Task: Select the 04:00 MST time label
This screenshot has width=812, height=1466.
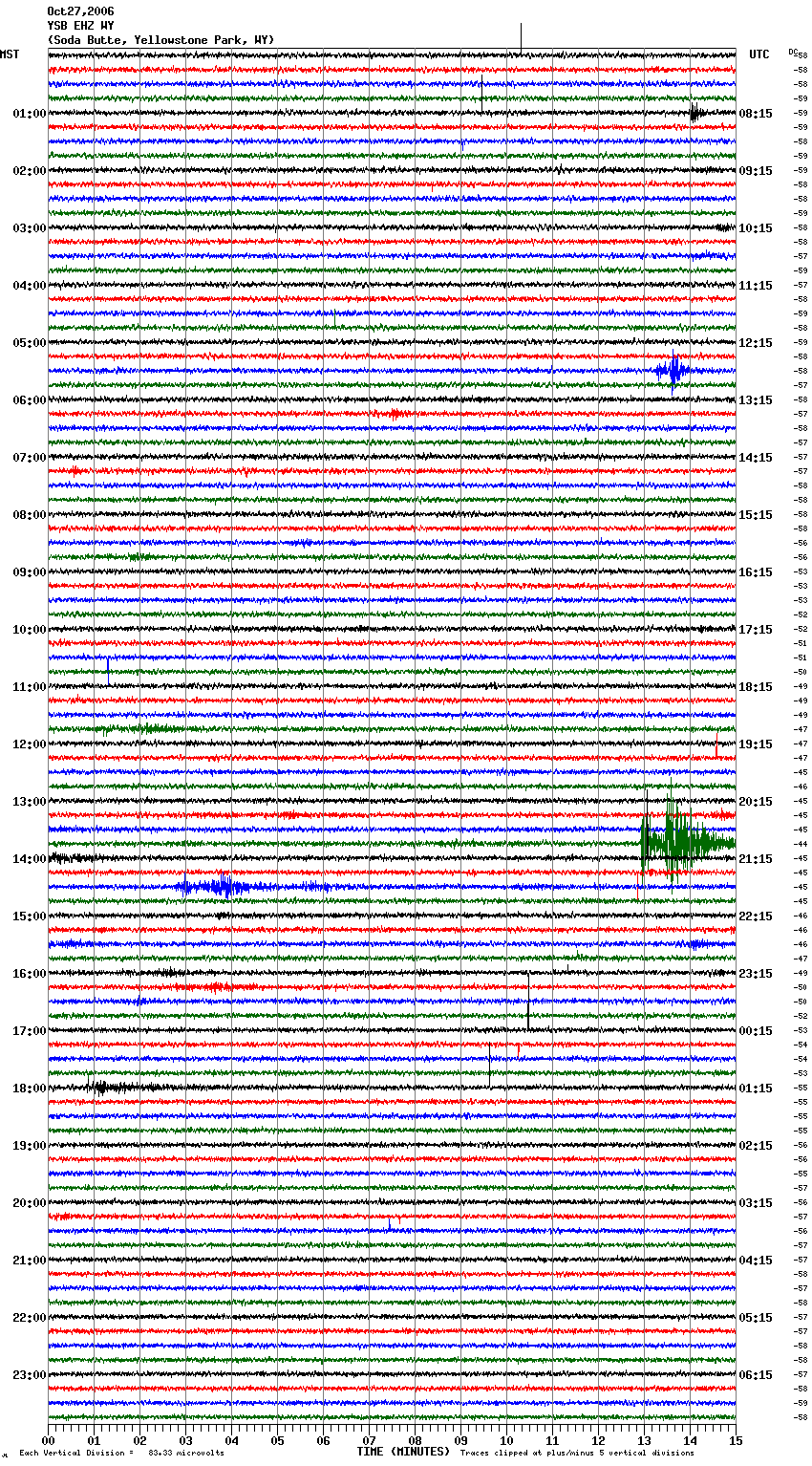Action: point(29,286)
